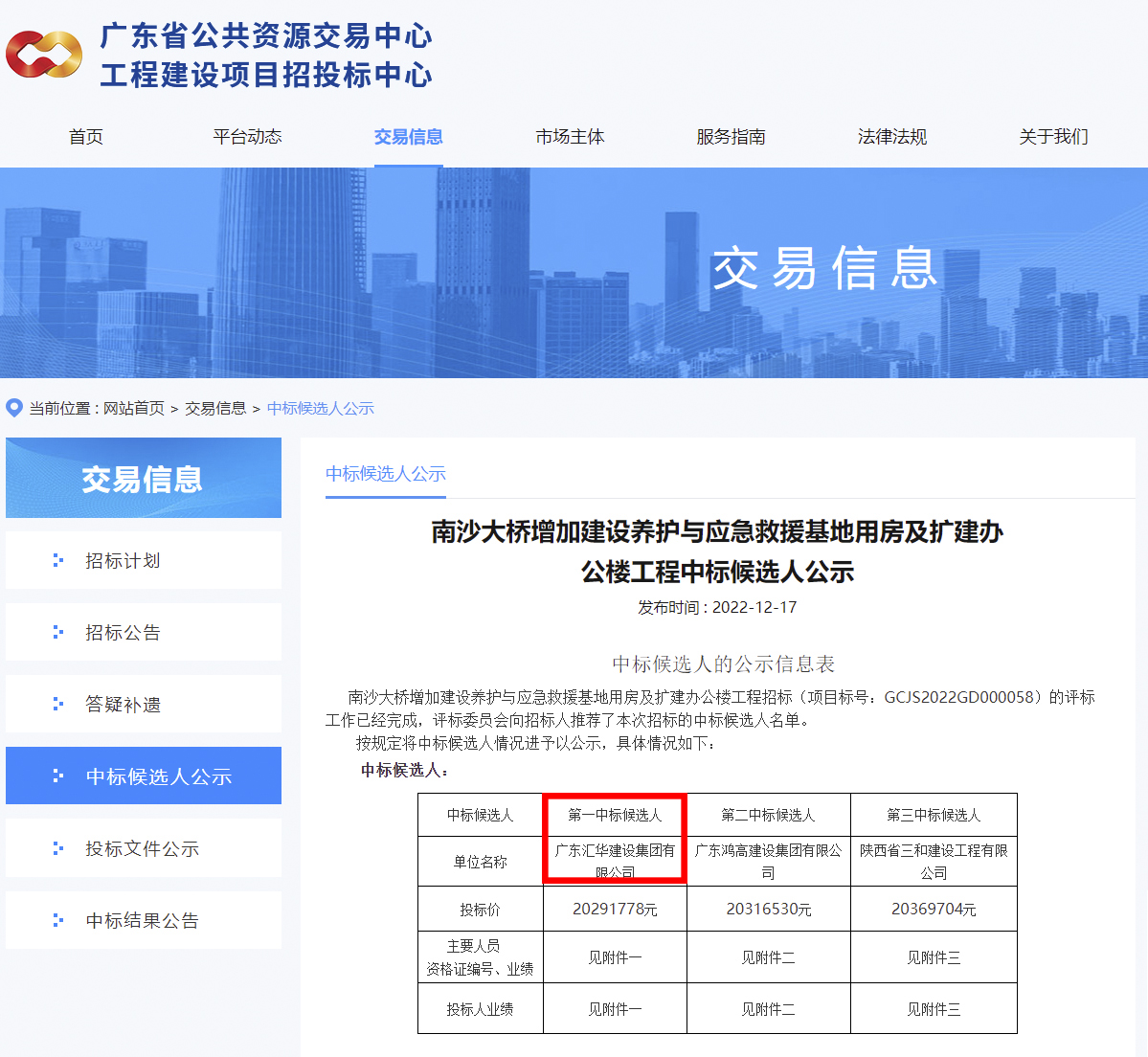
Task: Open 服务指南 navigation item
Action: pos(731,137)
